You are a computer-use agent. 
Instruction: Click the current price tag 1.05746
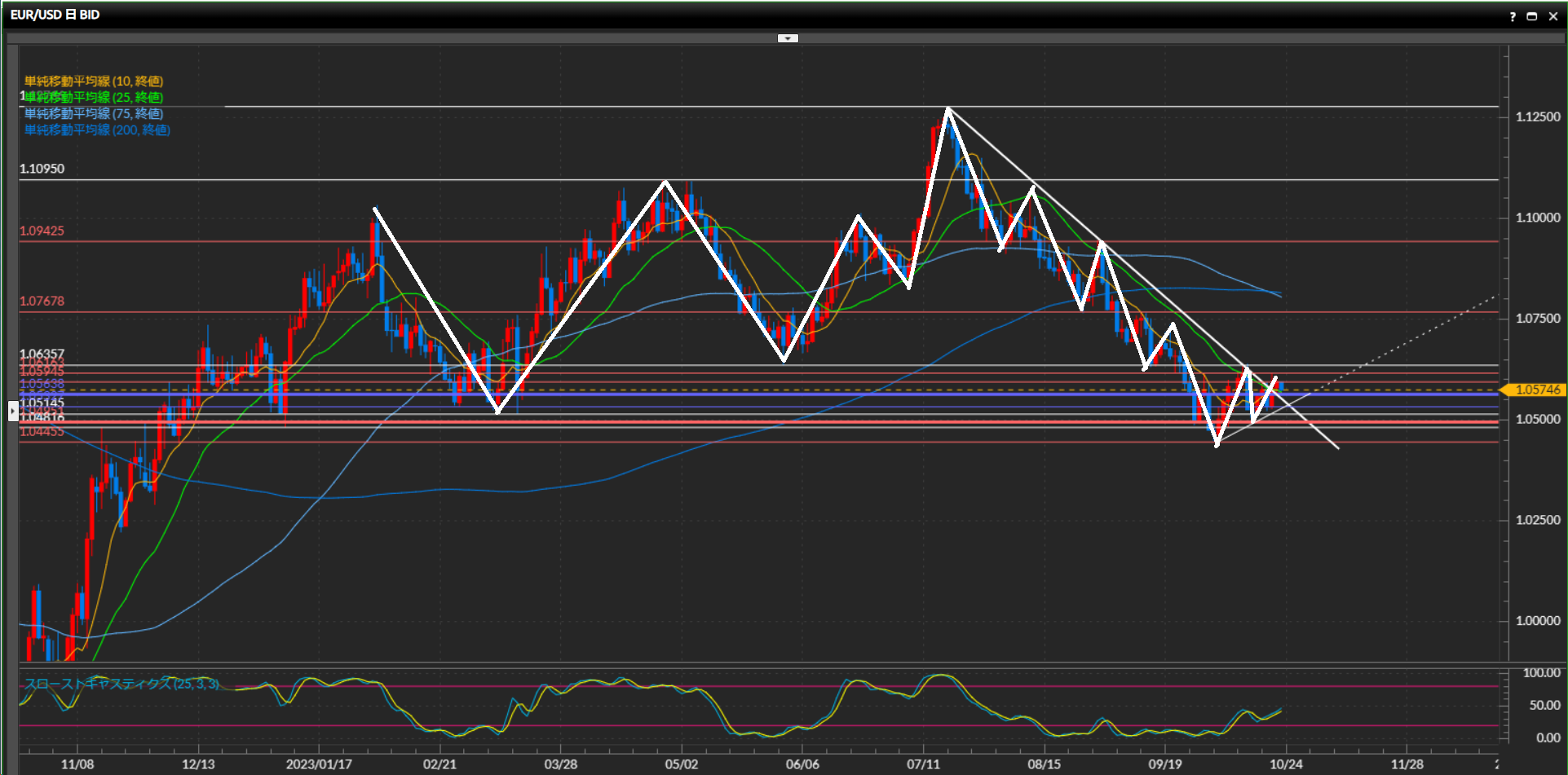[x=1537, y=390]
